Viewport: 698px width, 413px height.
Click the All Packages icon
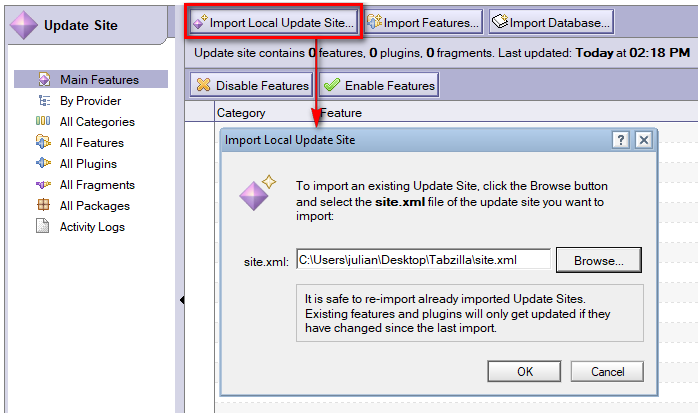42,206
